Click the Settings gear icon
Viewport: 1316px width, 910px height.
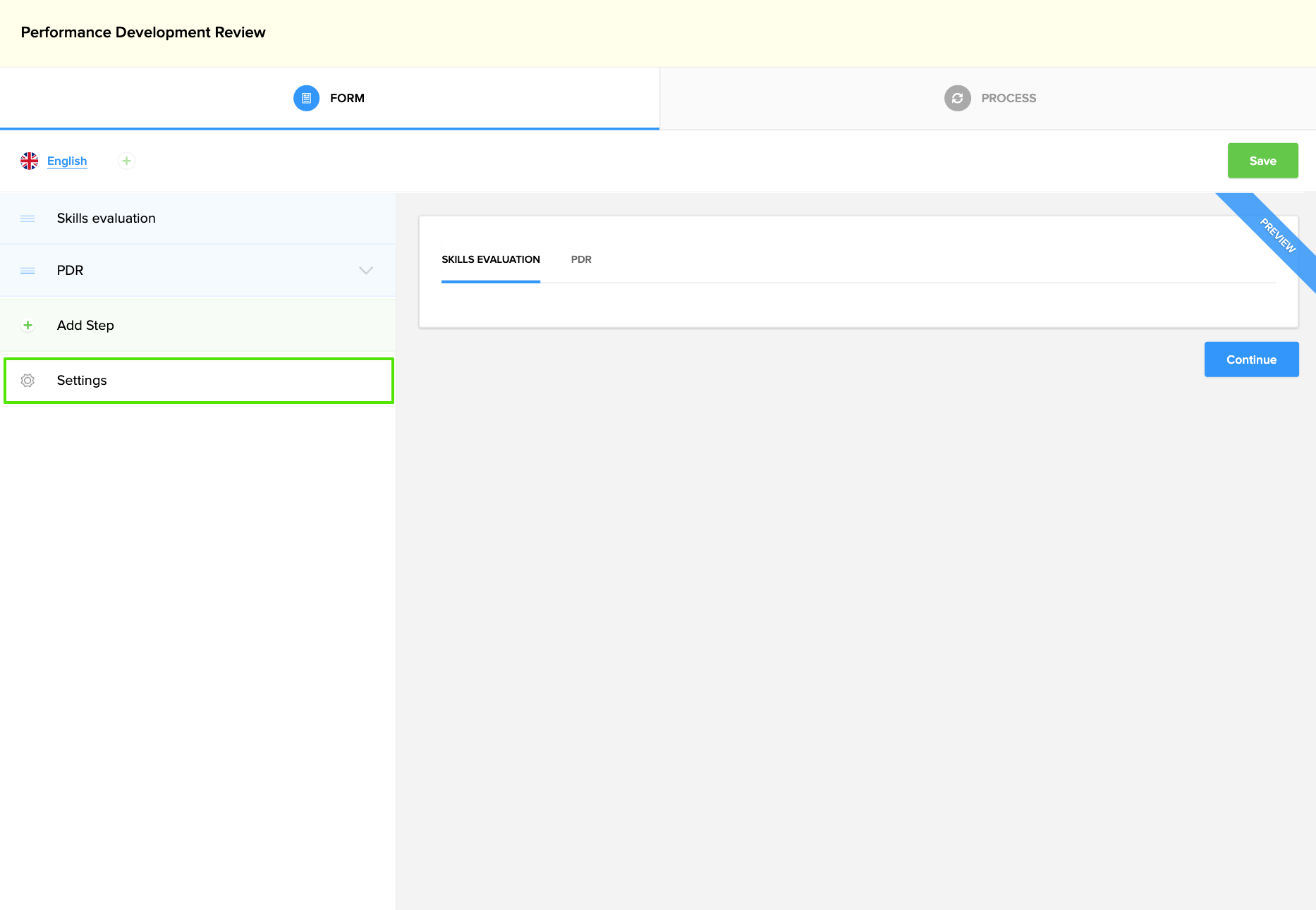click(x=28, y=381)
